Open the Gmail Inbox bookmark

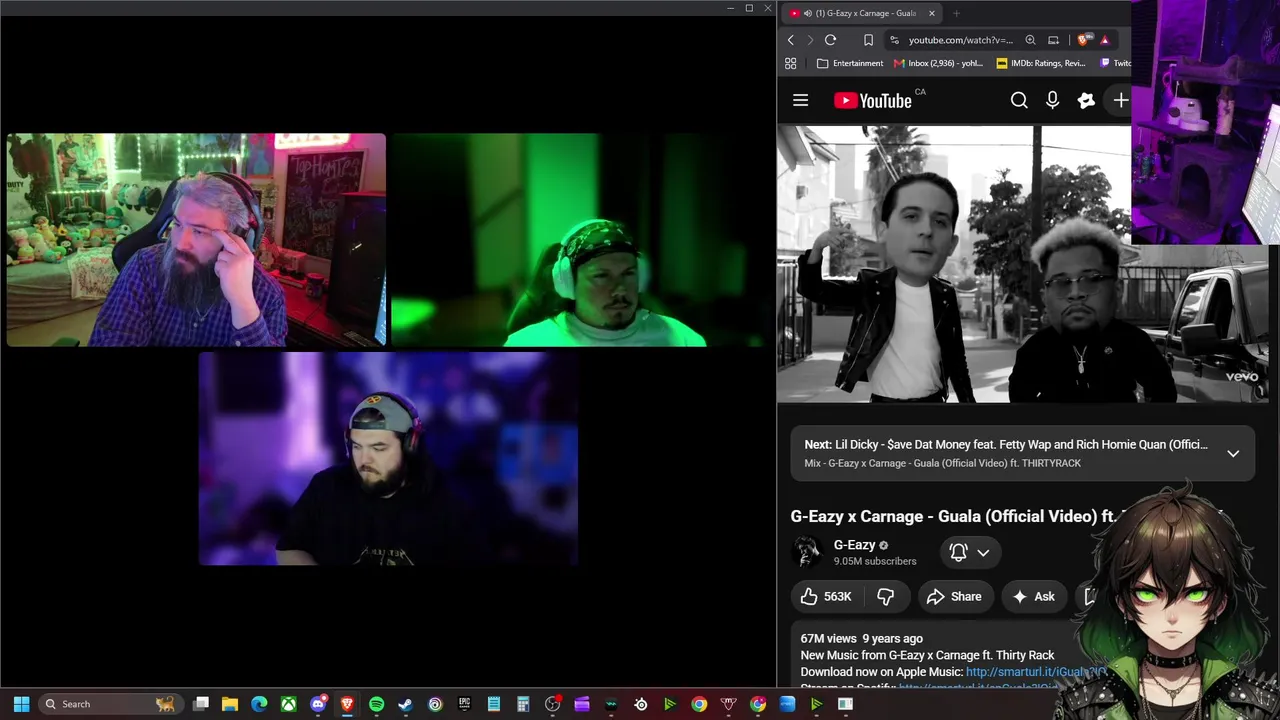coord(939,63)
